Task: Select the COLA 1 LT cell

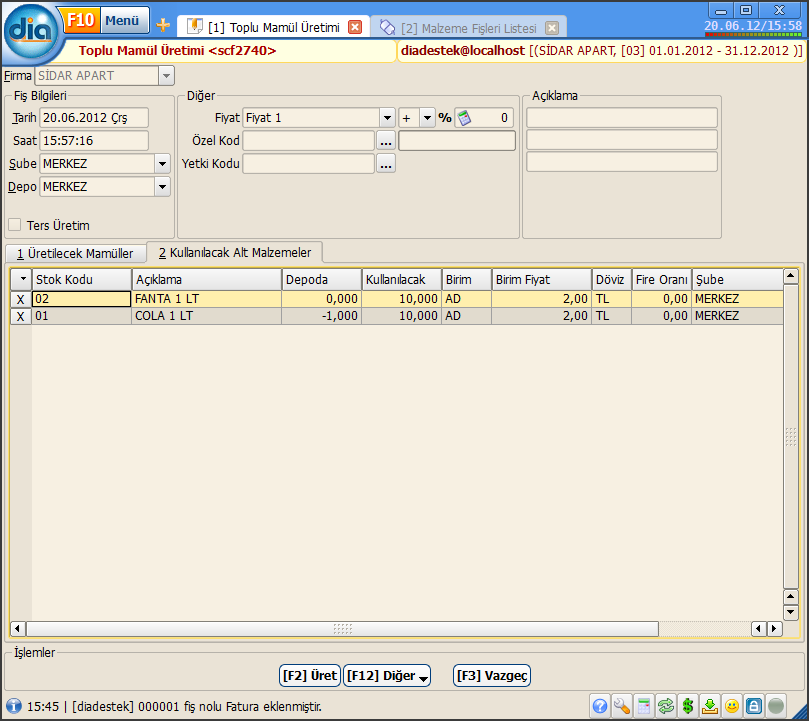Action: click(x=206, y=316)
